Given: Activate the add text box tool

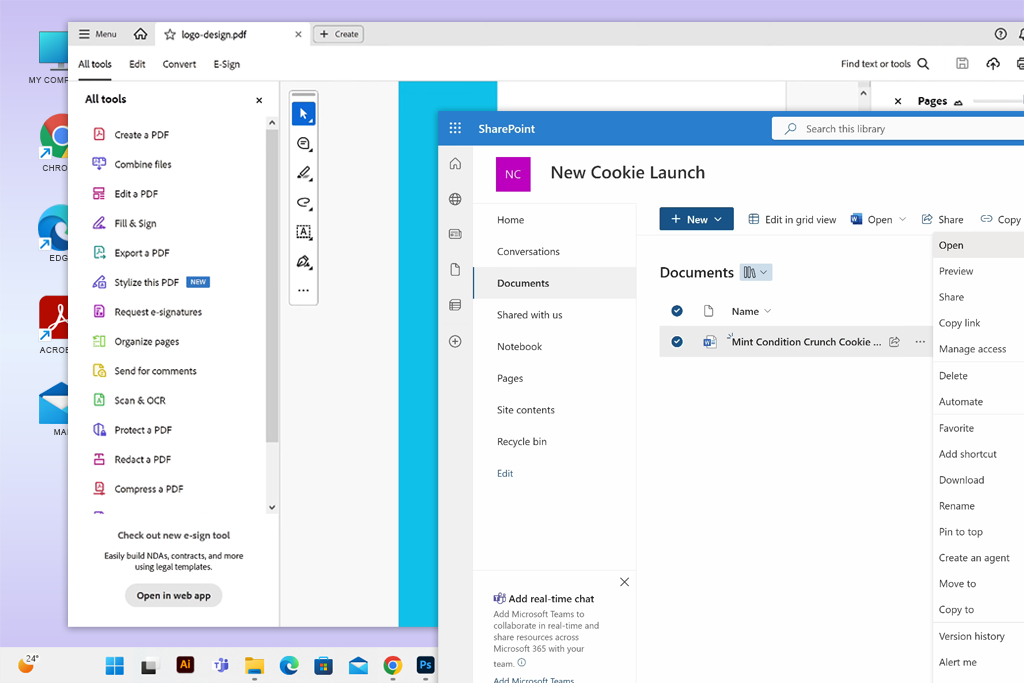Looking at the screenshot, I should 304,232.
